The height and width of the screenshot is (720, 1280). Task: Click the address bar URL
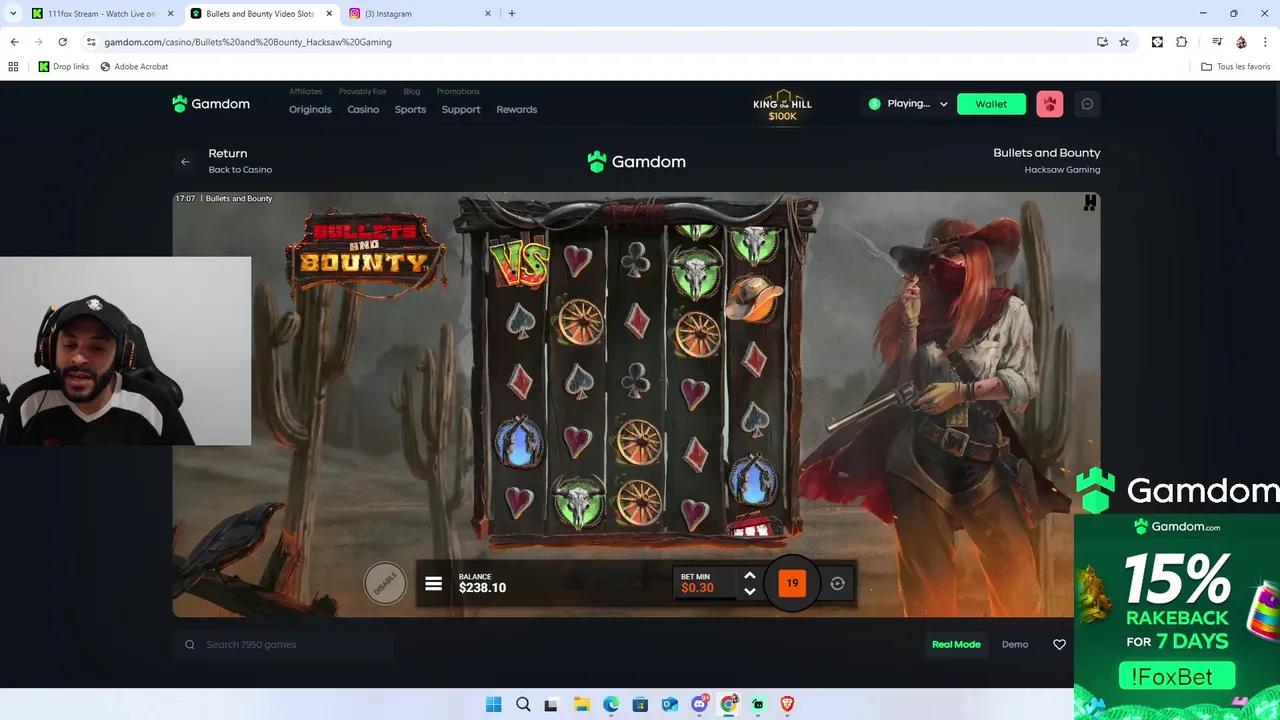pos(248,42)
